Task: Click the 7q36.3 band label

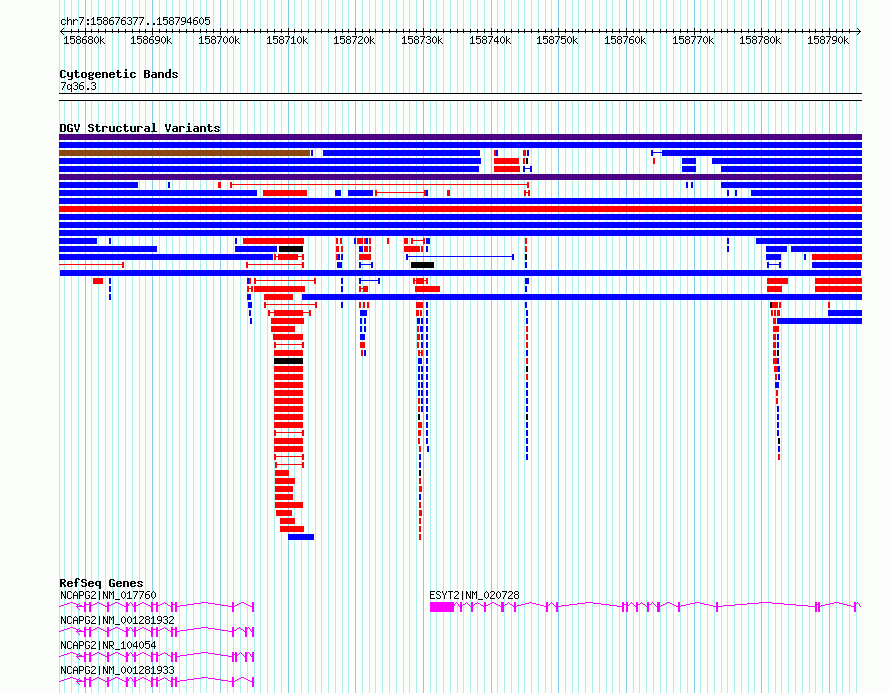Action: coord(78,86)
